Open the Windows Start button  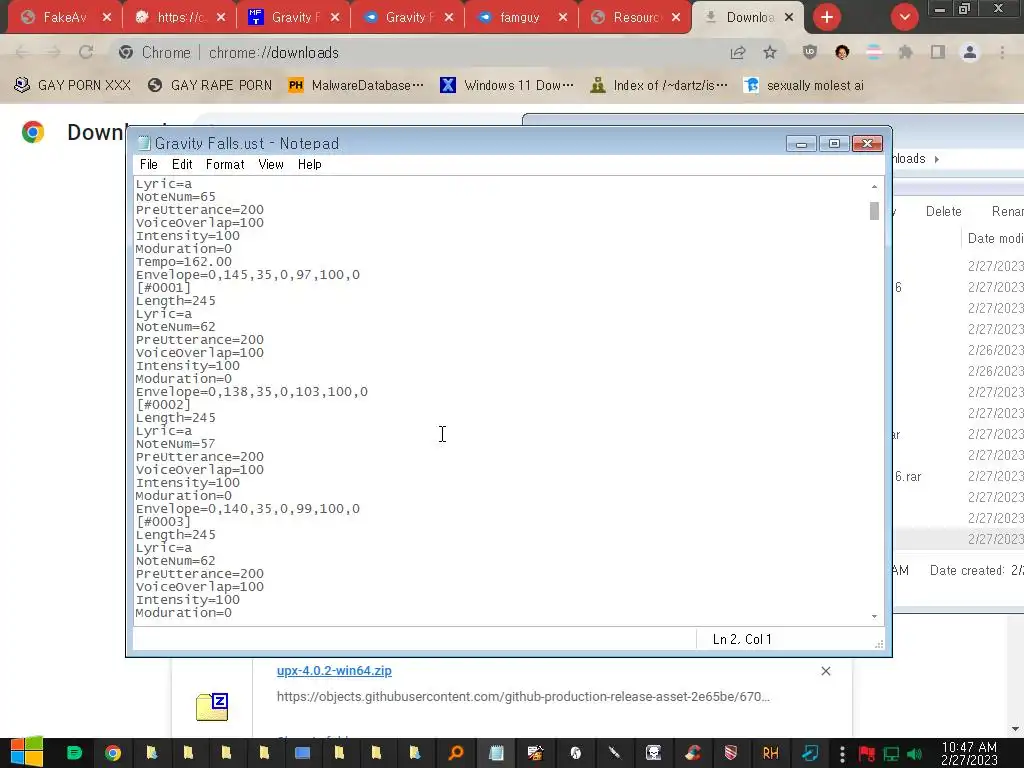click(26, 752)
